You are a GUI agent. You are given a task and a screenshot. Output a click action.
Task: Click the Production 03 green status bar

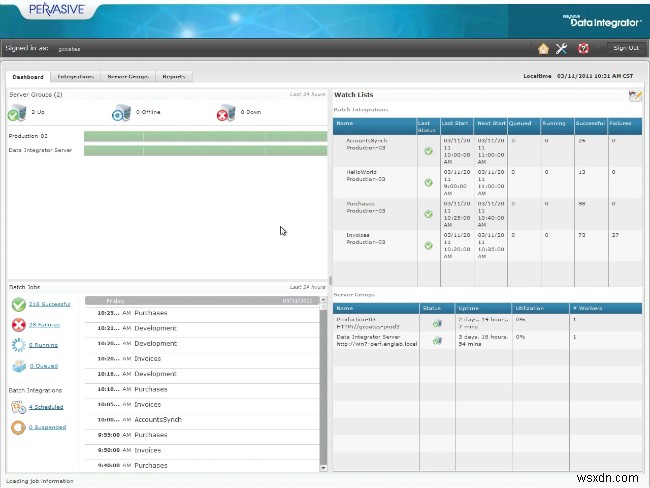[x=205, y=136]
